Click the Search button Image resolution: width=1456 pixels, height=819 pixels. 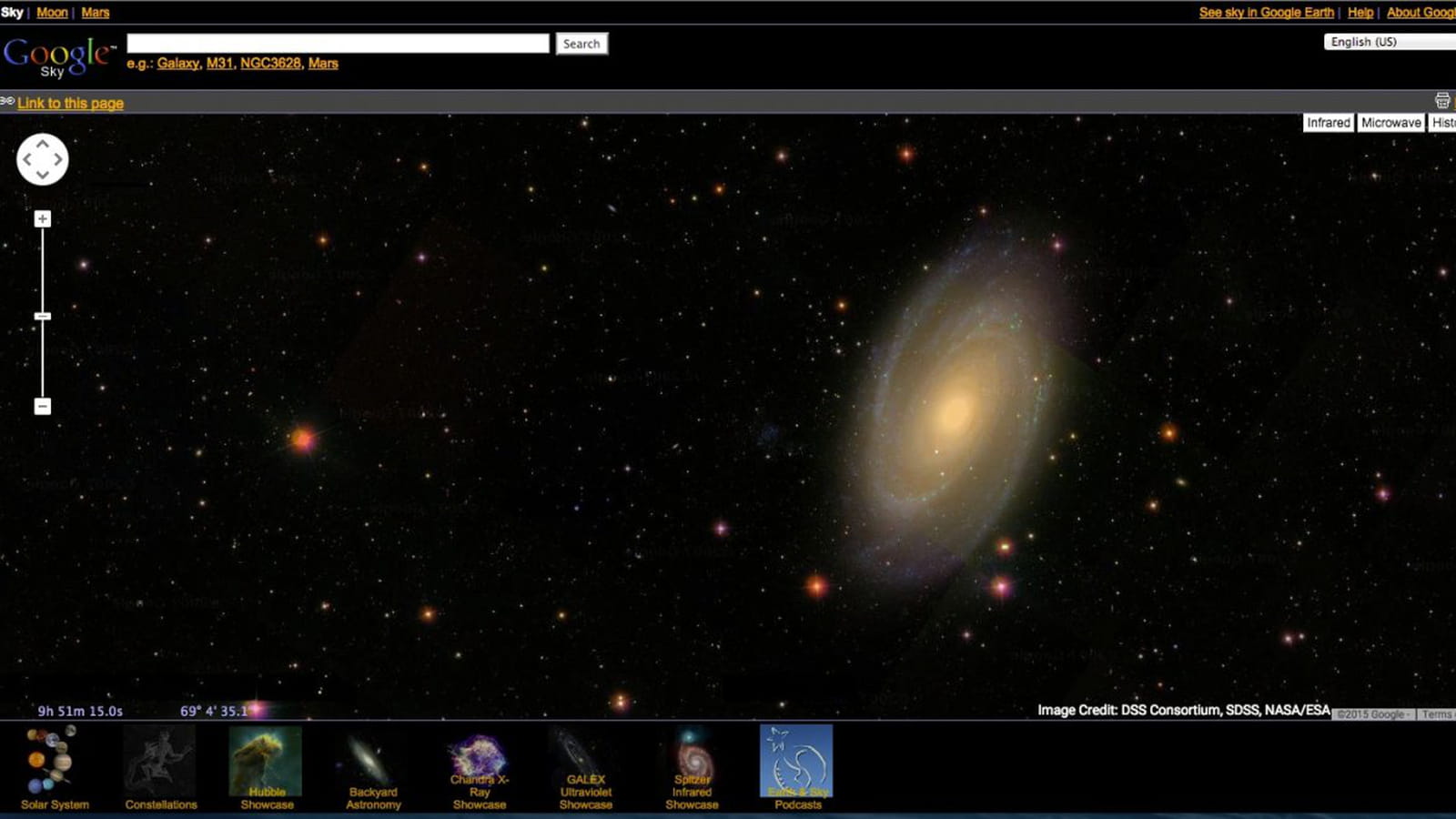pyautogui.click(x=581, y=44)
